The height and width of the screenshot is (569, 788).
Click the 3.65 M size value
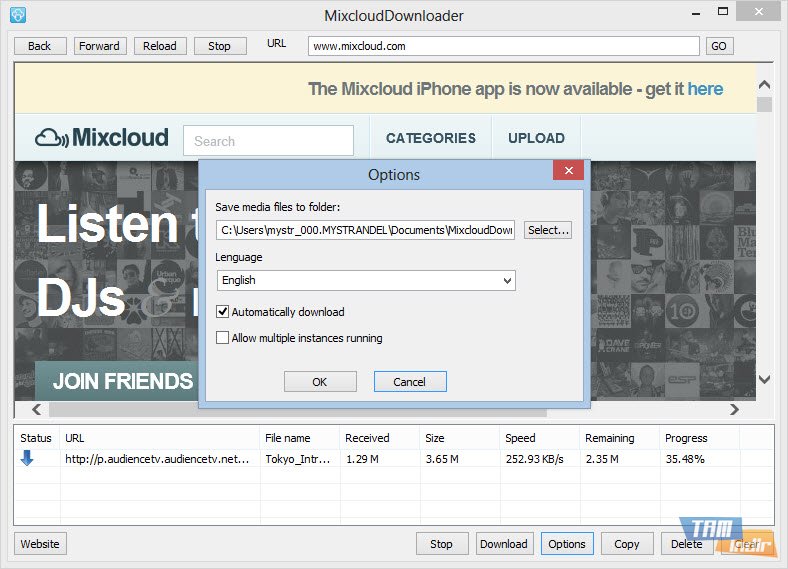(x=442, y=459)
